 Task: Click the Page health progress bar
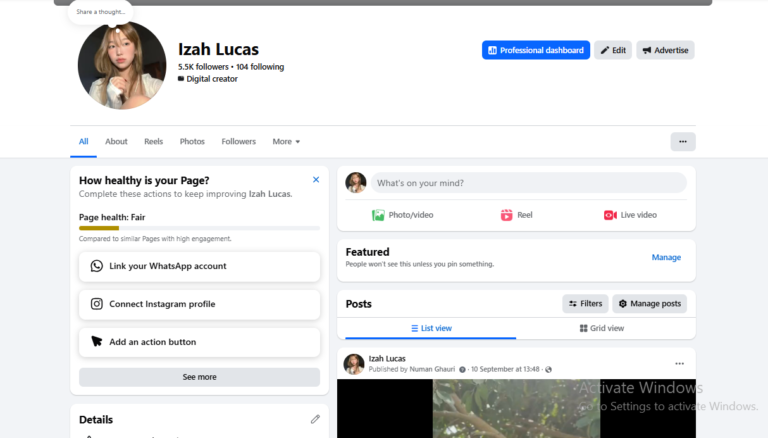coord(199,228)
